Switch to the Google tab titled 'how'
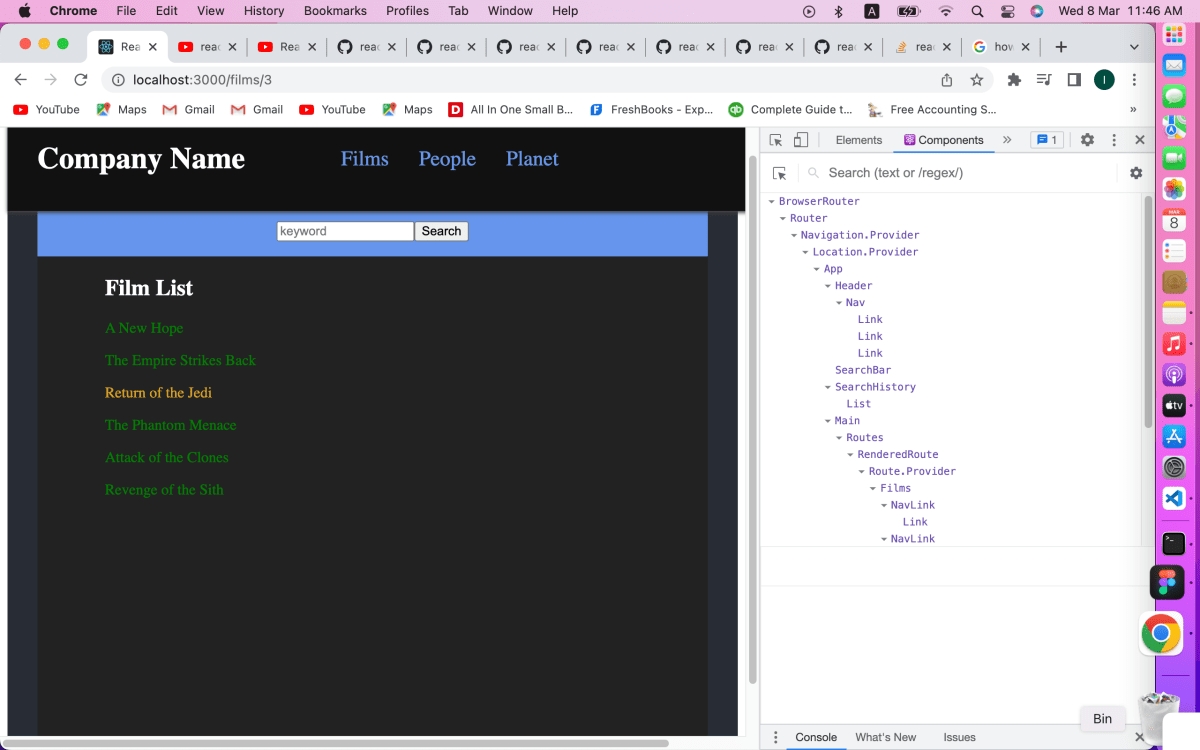This screenshot has height=750, width=1200. [x=1001, y=47]
